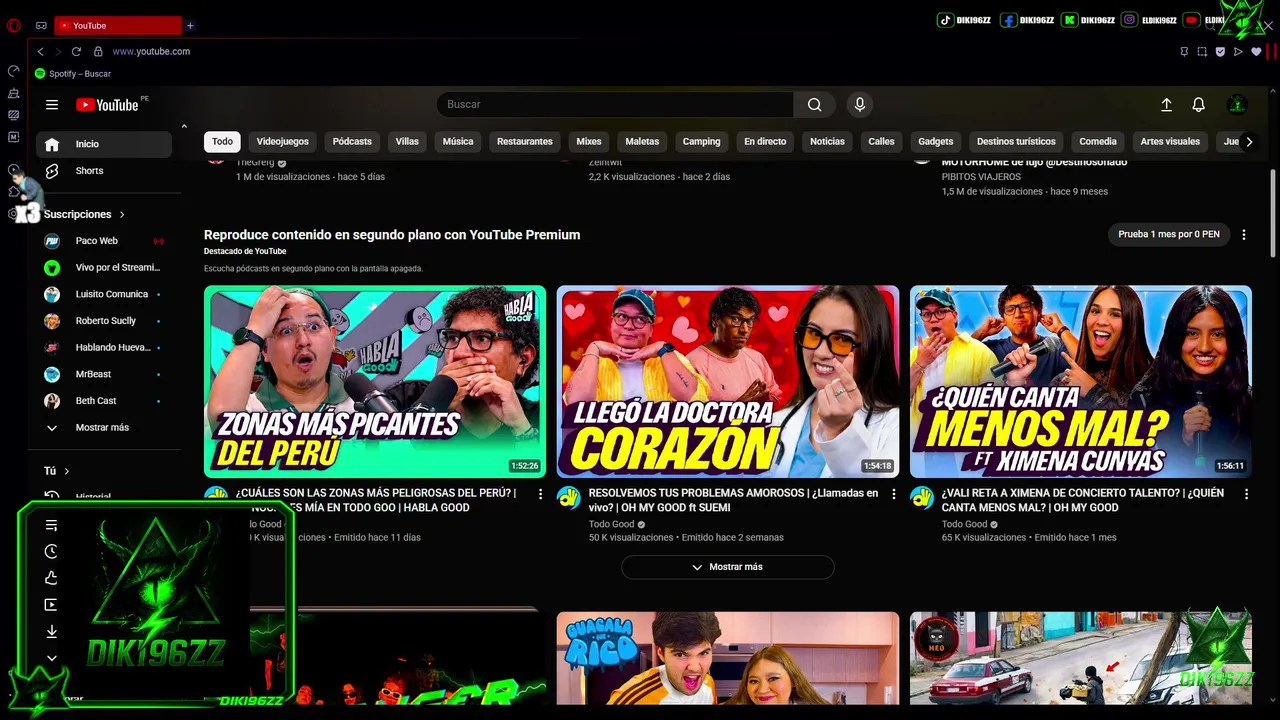Open the notifications bell
1280x720 pixels.
1198,104
